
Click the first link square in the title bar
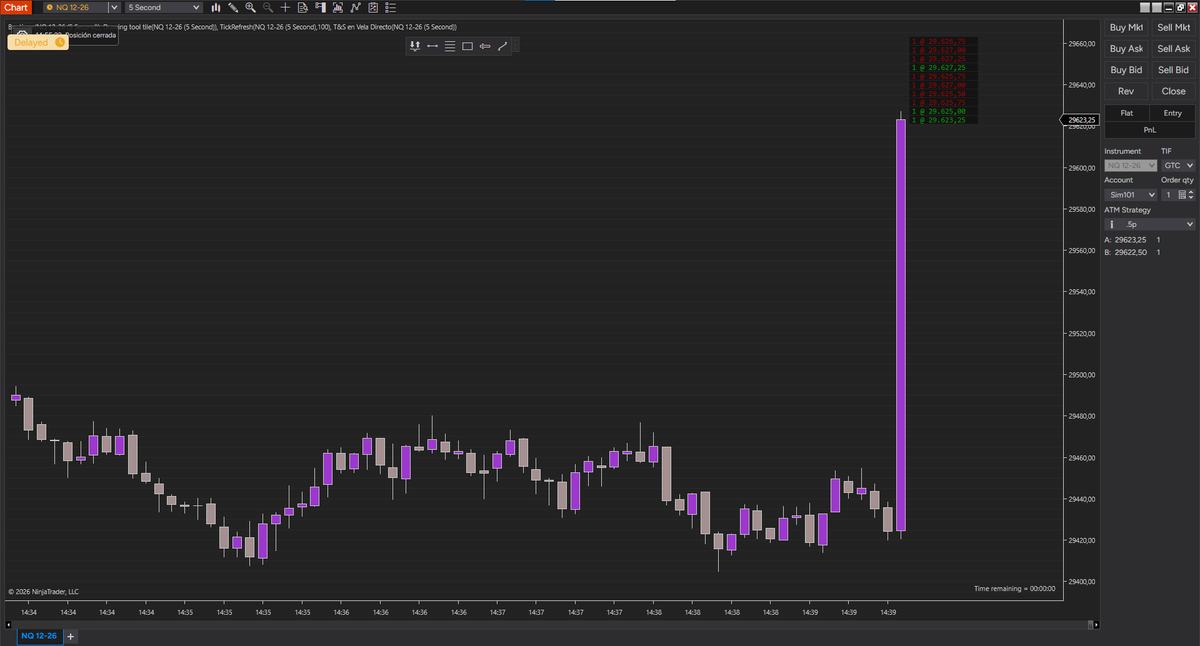(1145, 7)
